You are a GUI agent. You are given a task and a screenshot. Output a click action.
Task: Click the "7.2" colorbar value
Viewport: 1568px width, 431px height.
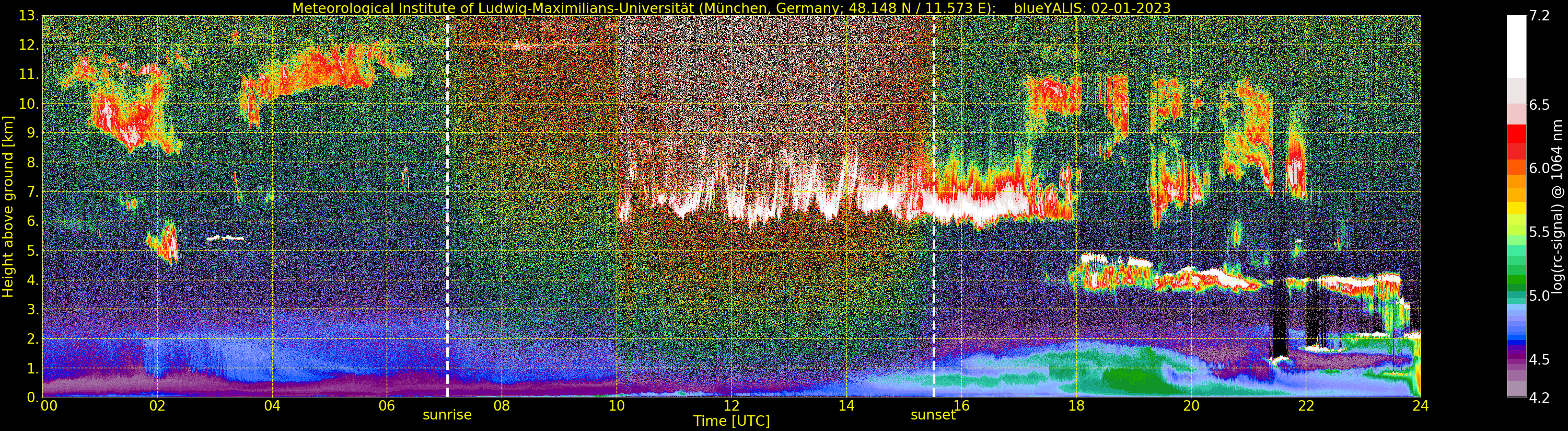click(x=1539, y=16)
